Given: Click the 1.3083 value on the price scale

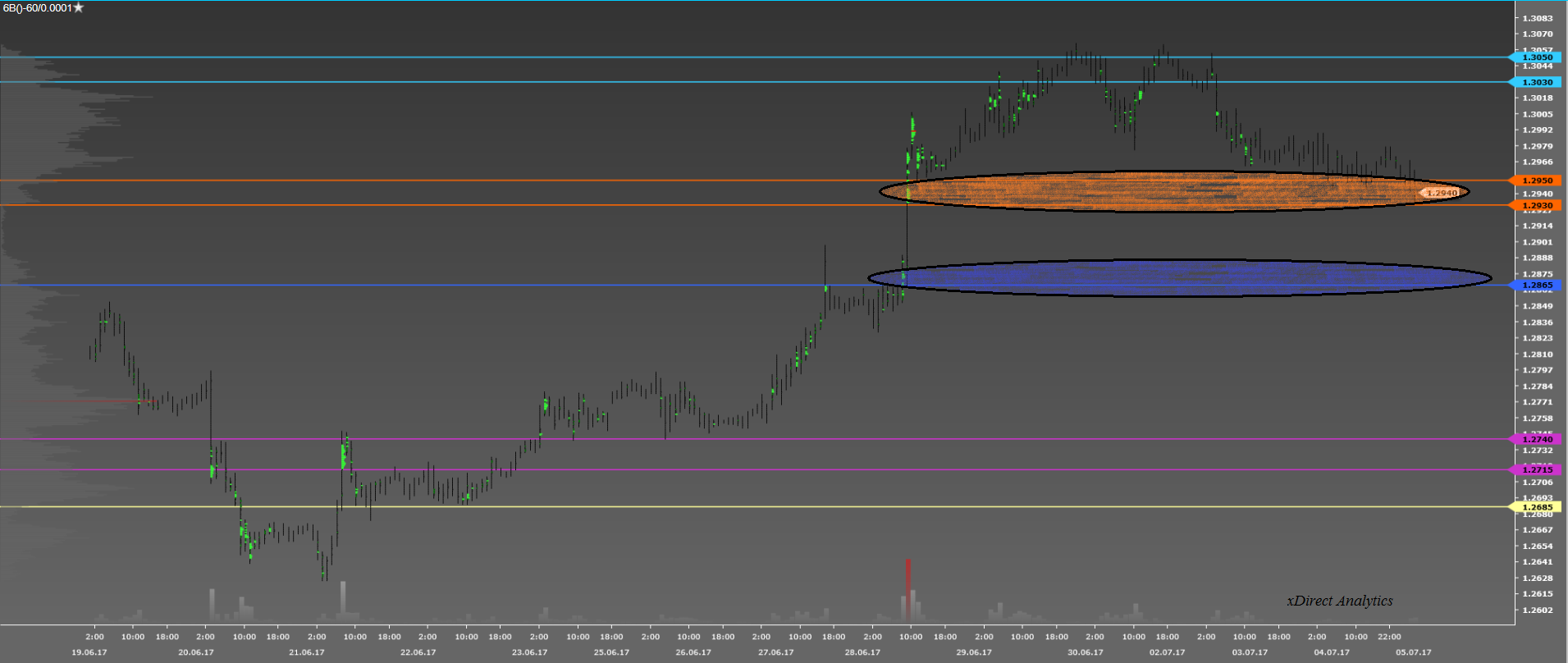Looking at the screenshot, I should pyautogui.click(x=1538, y=18).
